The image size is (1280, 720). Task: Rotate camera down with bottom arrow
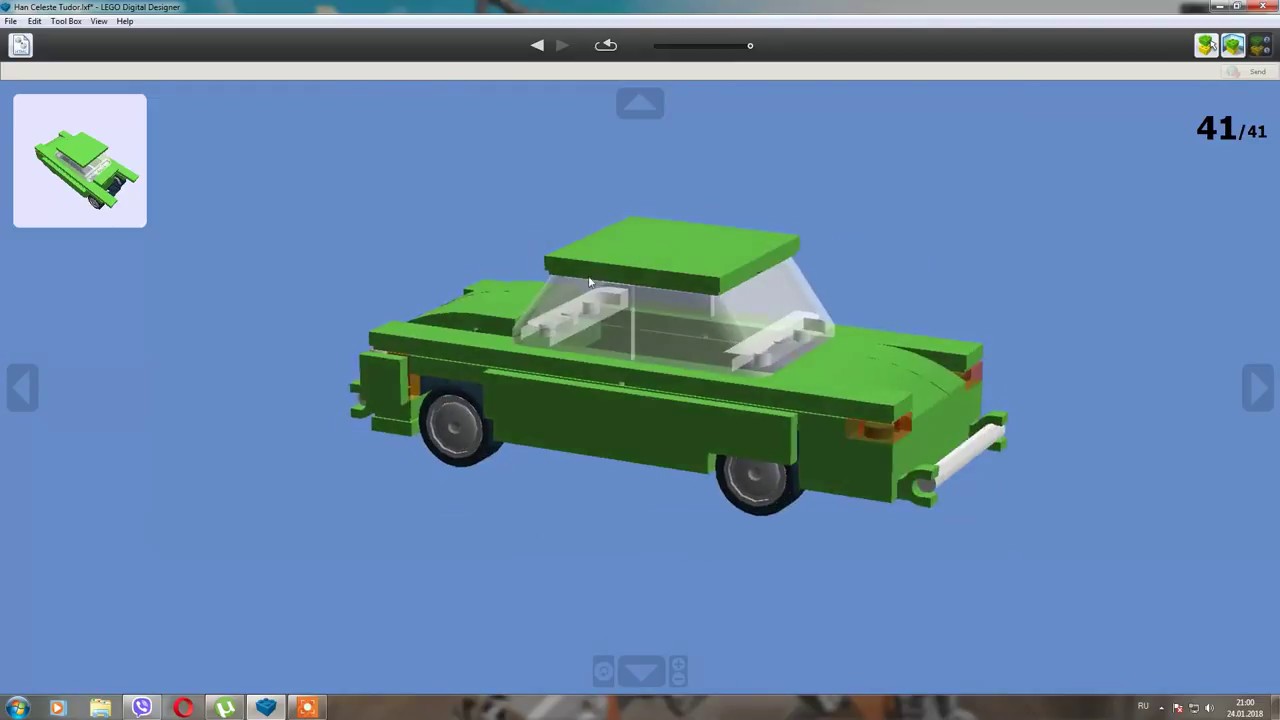[x=640, y=671]
